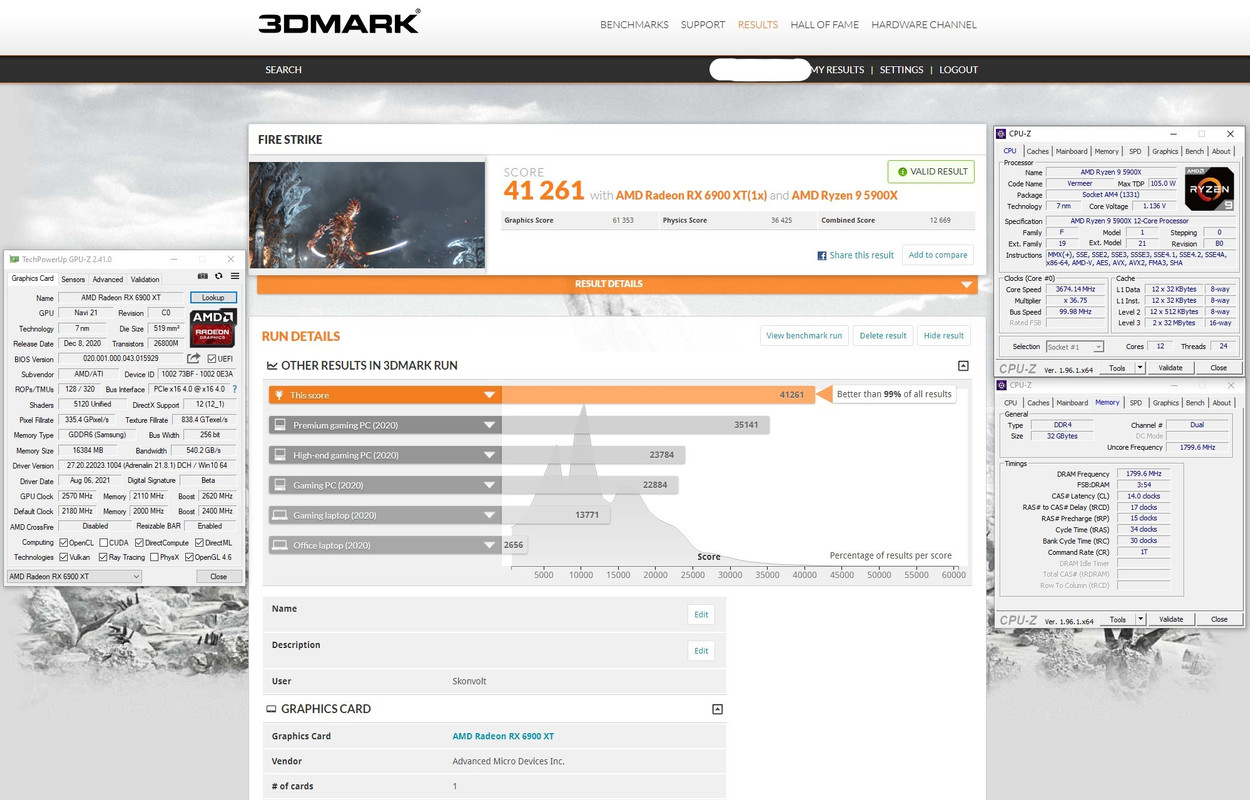Open the GPU-Z hamburger menu
Screen dimensions: 1250x800
[235, 276]
